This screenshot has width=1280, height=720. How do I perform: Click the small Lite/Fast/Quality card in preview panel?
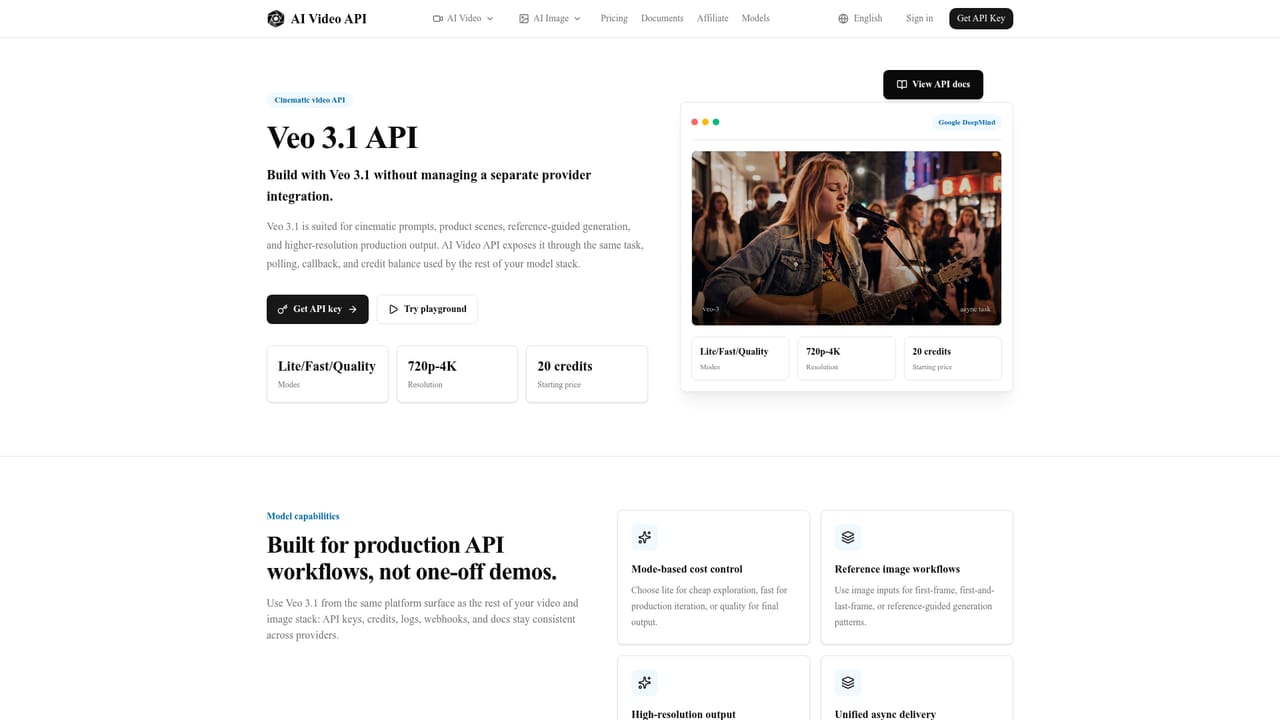tap(740, 358)
